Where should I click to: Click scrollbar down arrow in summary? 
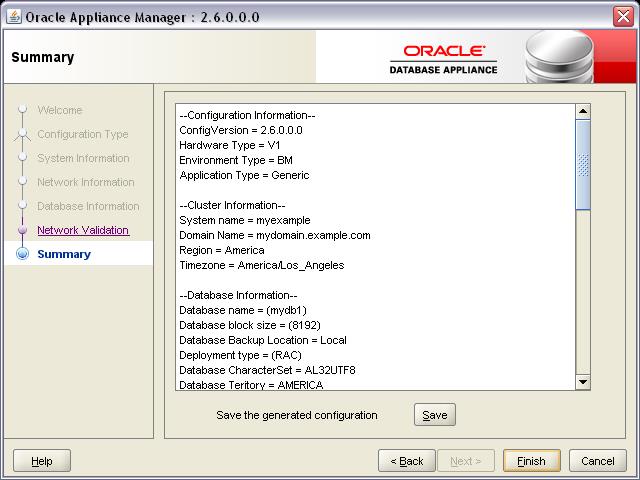583,382
